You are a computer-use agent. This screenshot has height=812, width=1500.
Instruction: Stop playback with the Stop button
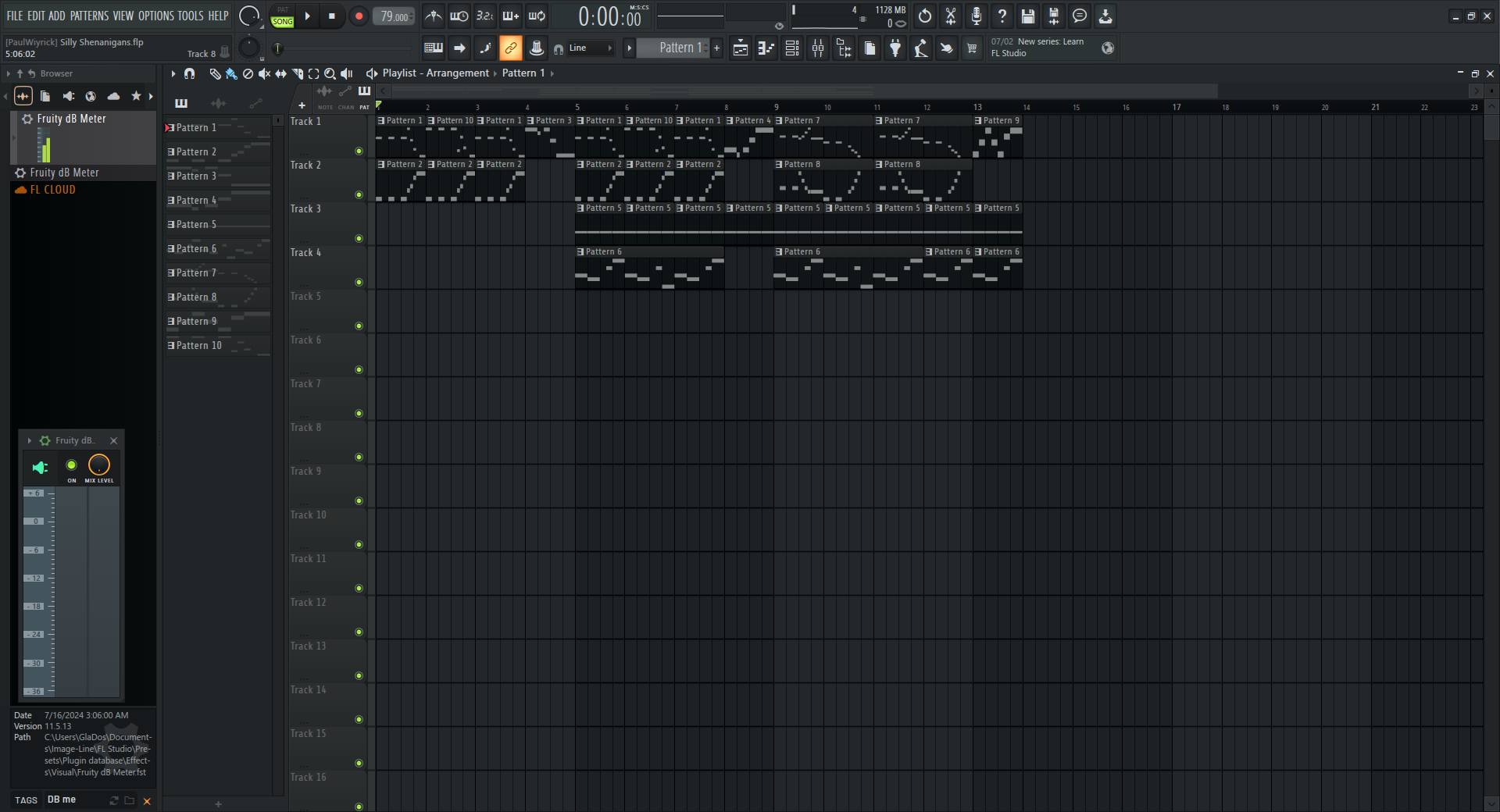click(x=331, y=16)
